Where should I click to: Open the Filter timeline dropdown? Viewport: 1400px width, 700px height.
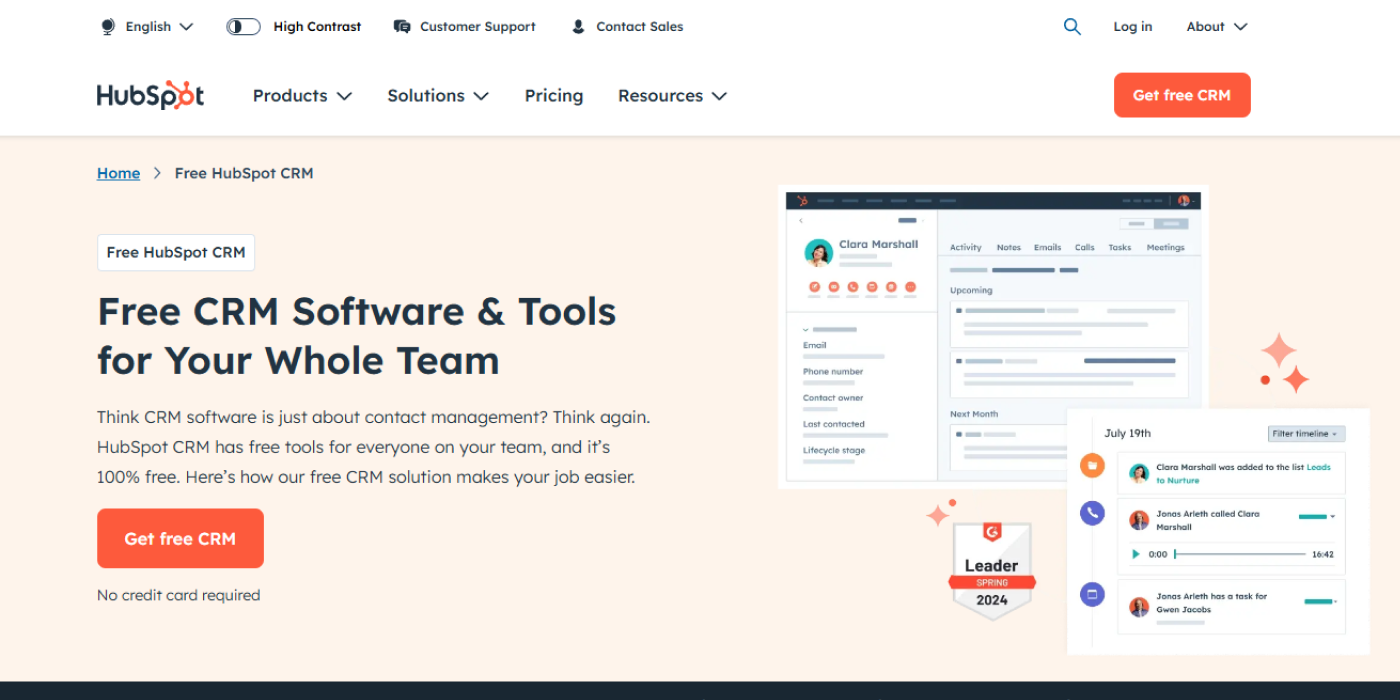pyautogui.click(x=1306, y=434)
